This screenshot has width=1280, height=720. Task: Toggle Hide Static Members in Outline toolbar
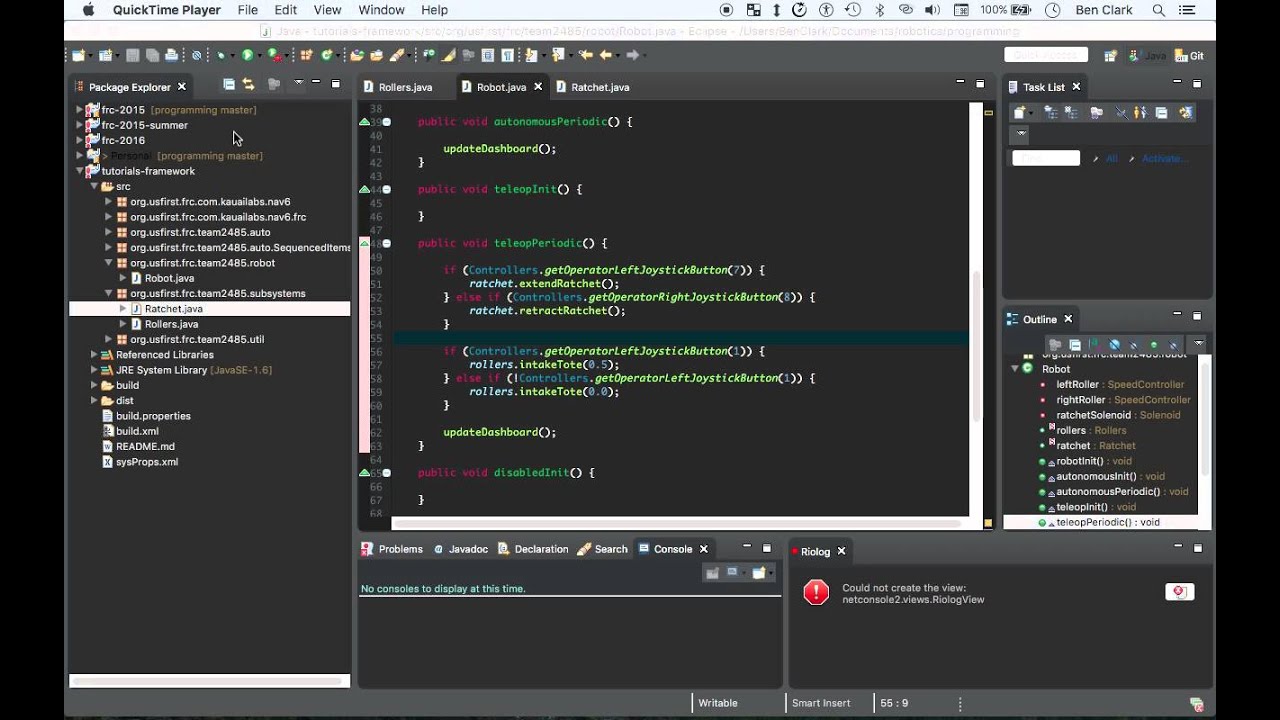(1133, 345)
